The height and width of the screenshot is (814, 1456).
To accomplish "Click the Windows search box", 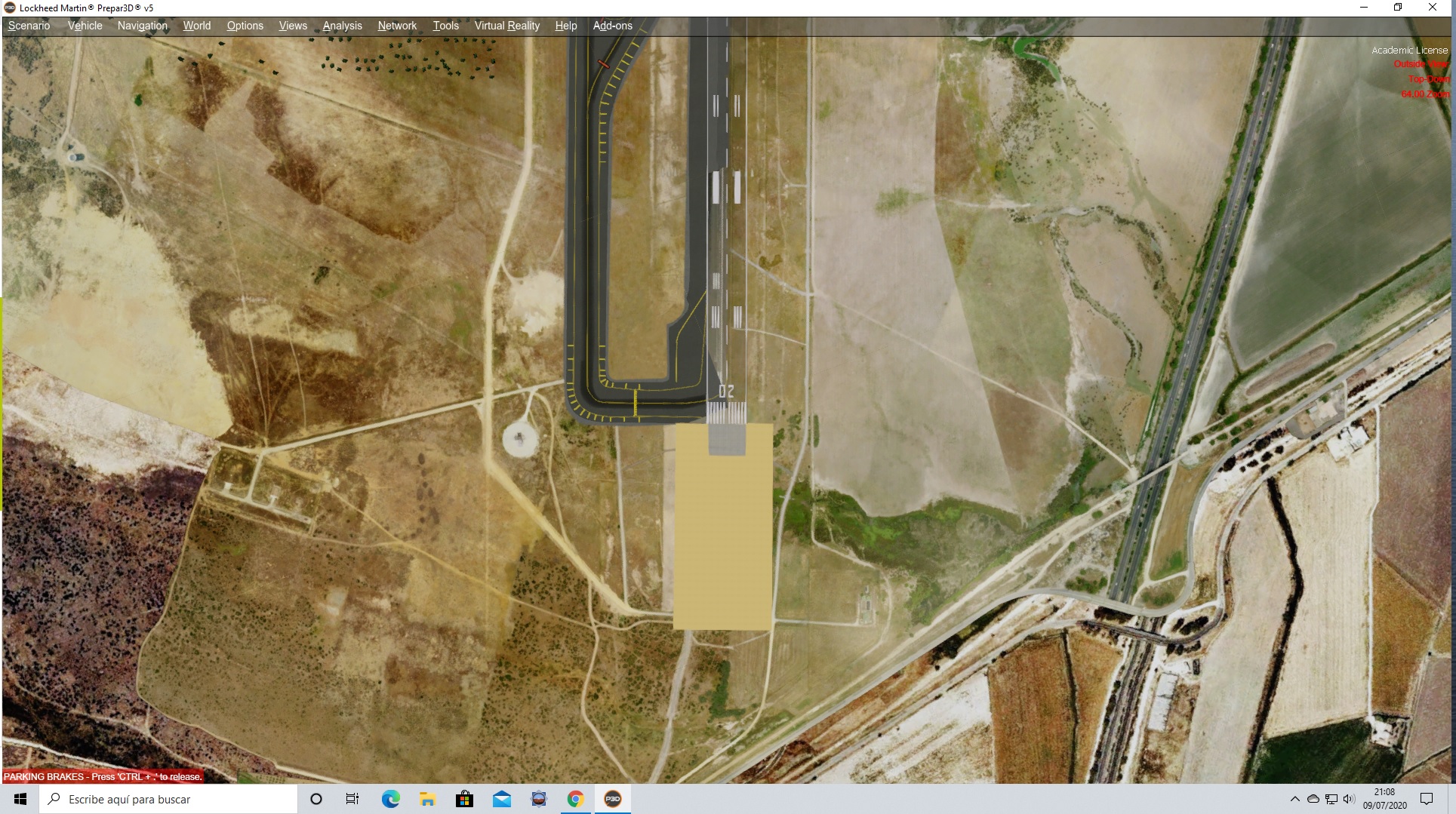I will point(169,799).
